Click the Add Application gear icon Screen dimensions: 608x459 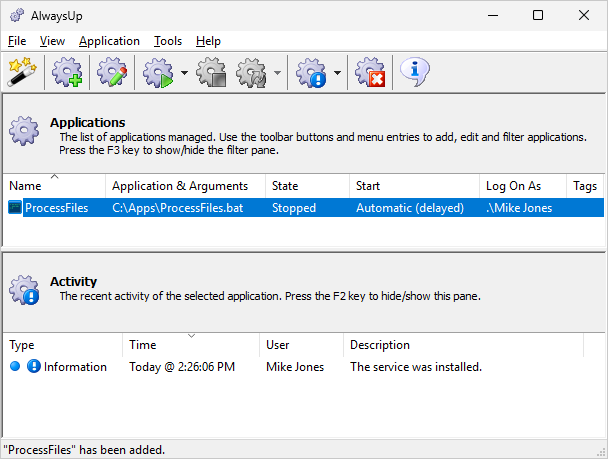67,72
